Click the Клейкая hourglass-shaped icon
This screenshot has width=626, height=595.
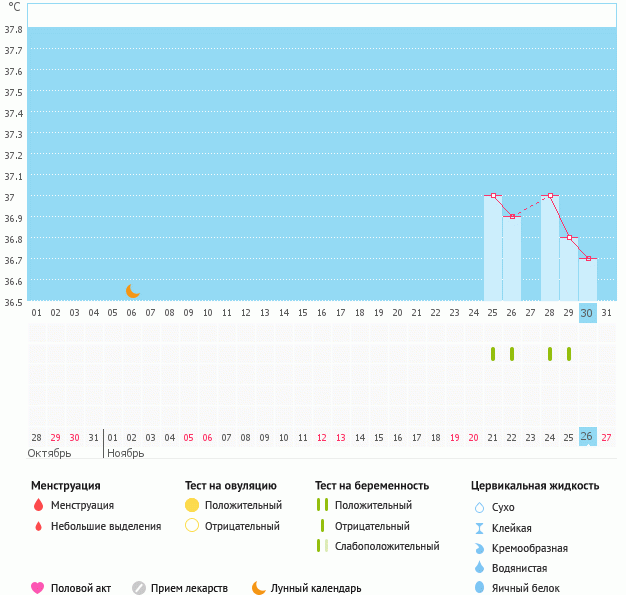479,528
